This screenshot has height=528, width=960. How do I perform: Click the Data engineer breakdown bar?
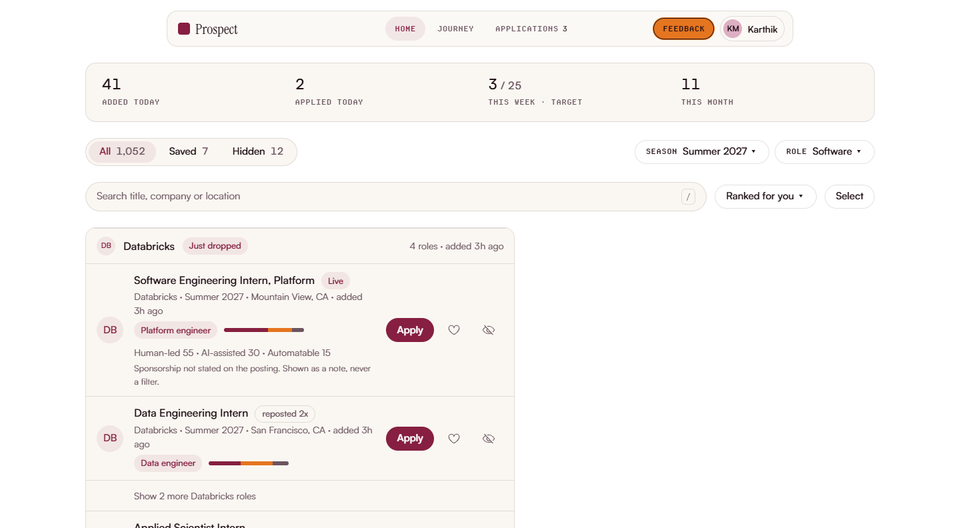[x=249, y=463]
